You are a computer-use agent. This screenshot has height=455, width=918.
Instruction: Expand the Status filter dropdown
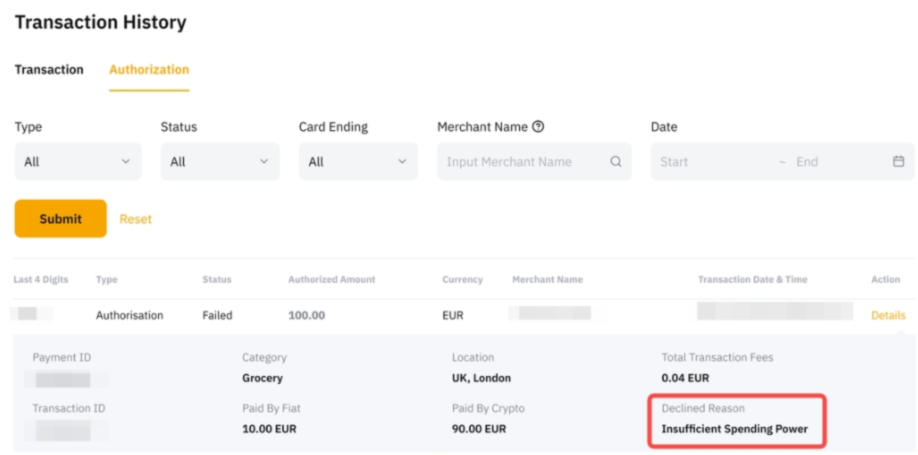(x=220, y=162)
